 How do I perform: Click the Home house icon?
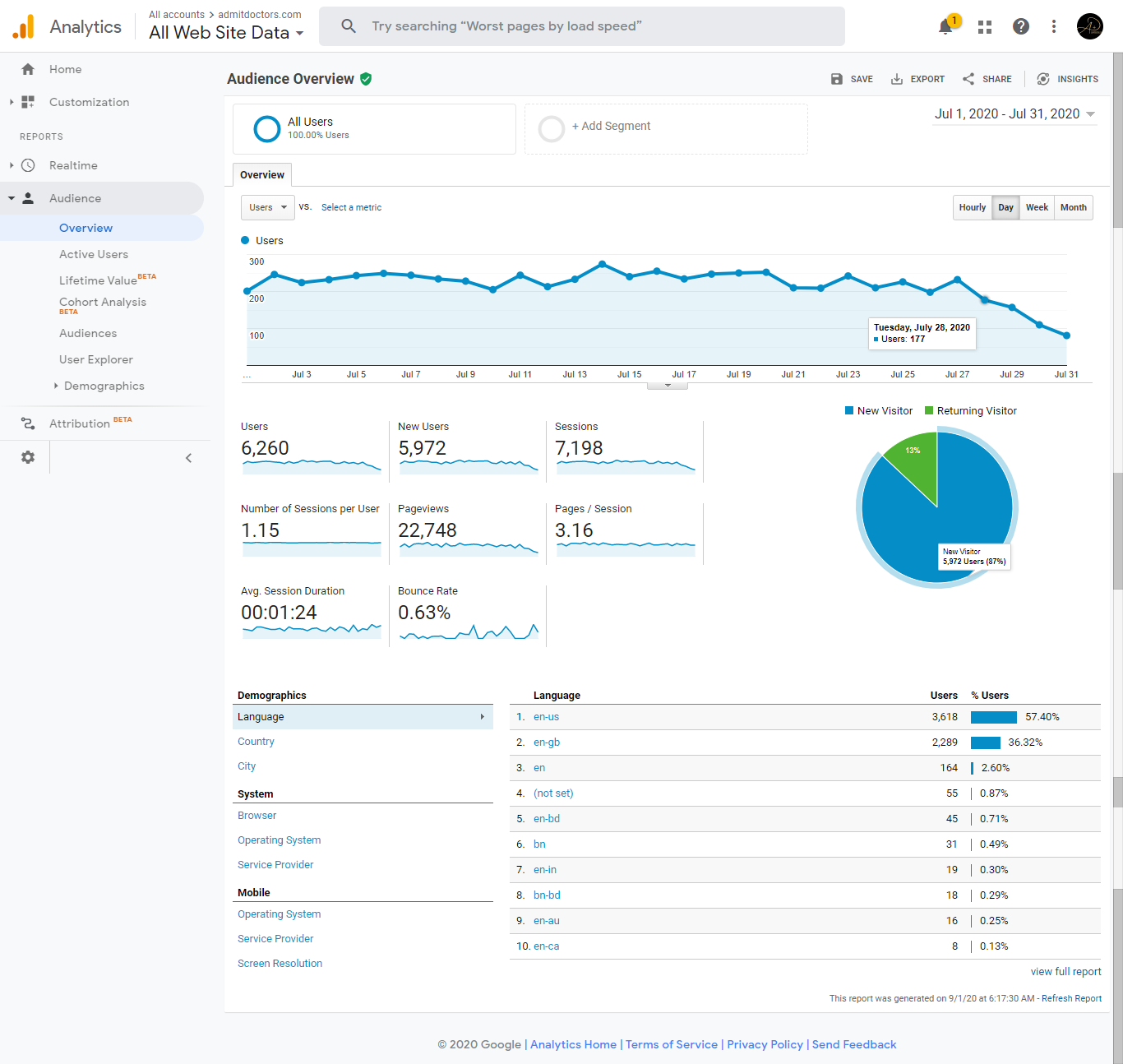[x=28, y=69]
